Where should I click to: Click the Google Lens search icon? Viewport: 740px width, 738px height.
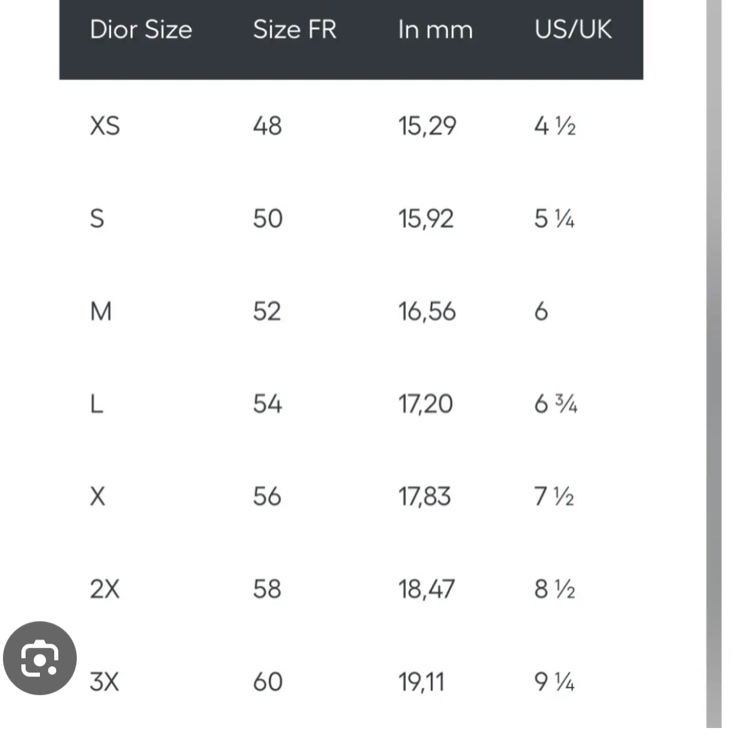click(x=40, y=658)
